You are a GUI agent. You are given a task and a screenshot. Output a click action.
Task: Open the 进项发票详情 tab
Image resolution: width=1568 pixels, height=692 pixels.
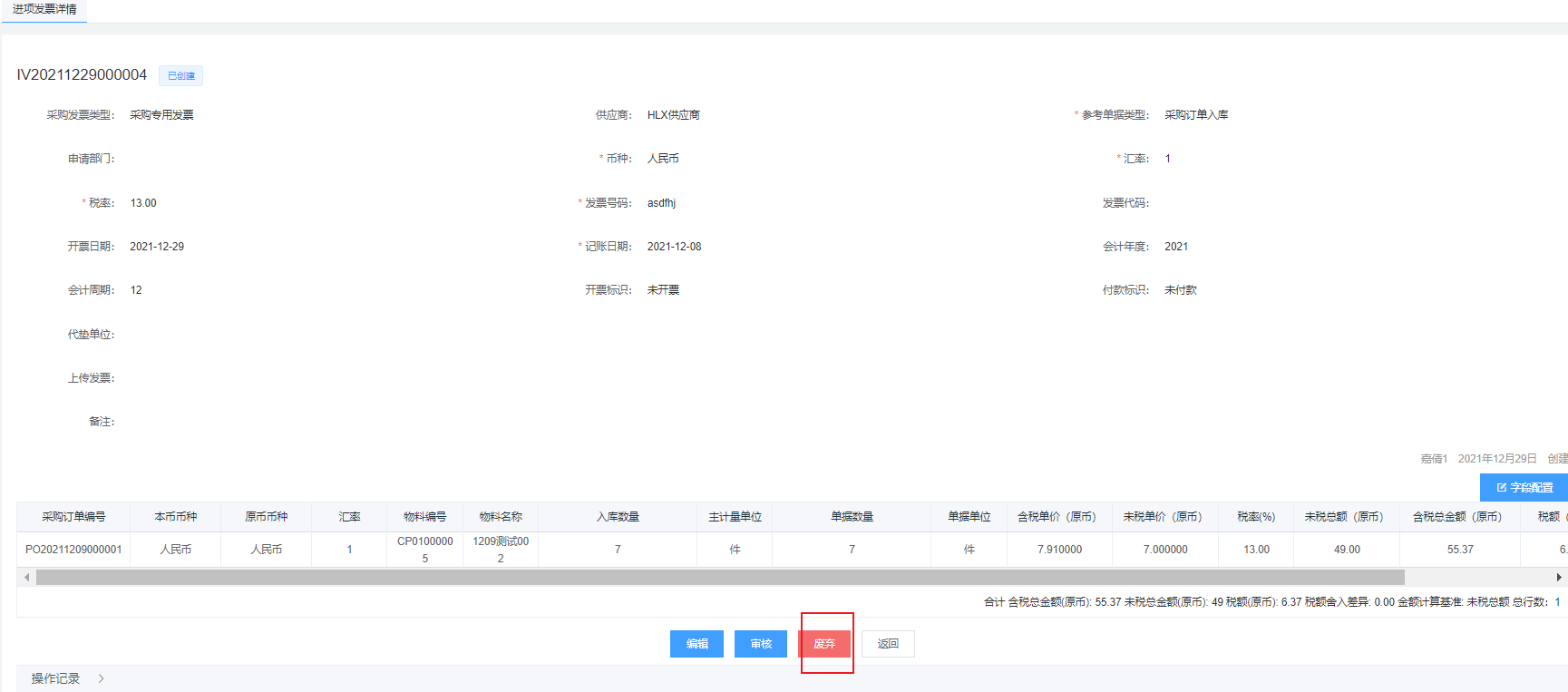pos(44,9)
